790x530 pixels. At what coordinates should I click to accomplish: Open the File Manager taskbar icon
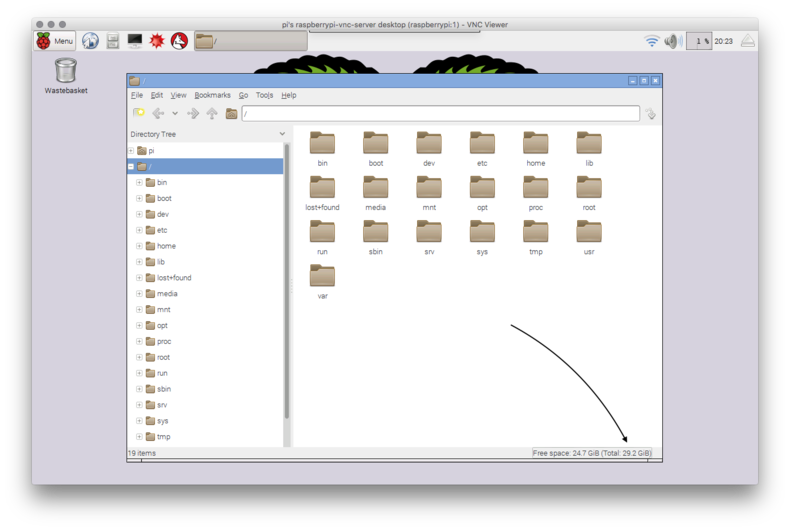[113, 41]
